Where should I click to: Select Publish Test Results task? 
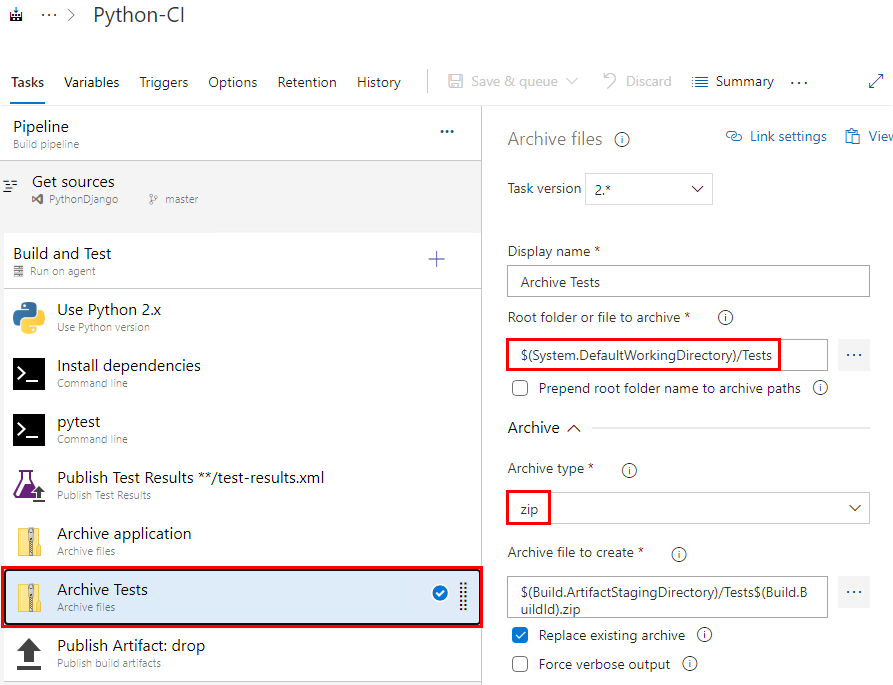[x=242, y=486]
